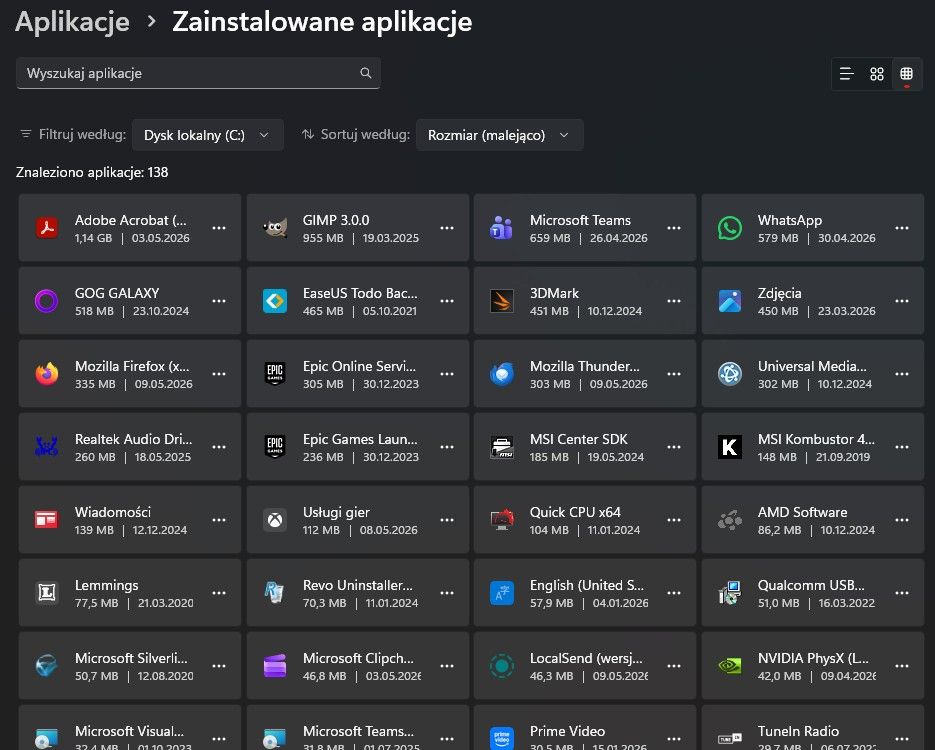Click the "Epic Games Laun..." app name
This screenshot has width=935, height=750.
[x=360, y=439]
